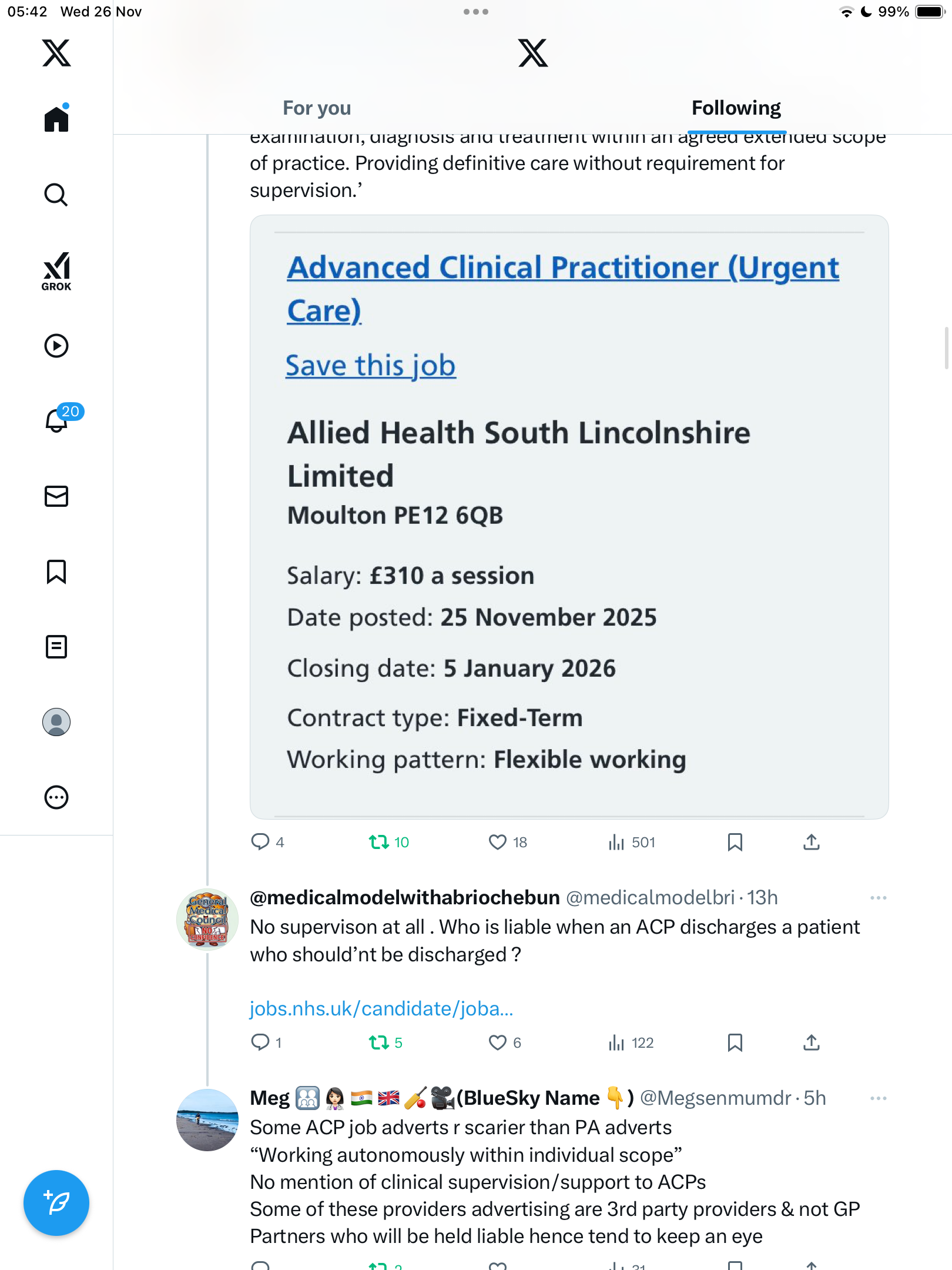This screenshot has height=1270, width=952.
Task: Repost the job advert post with 10 reposts
Action: coord(379,843)
